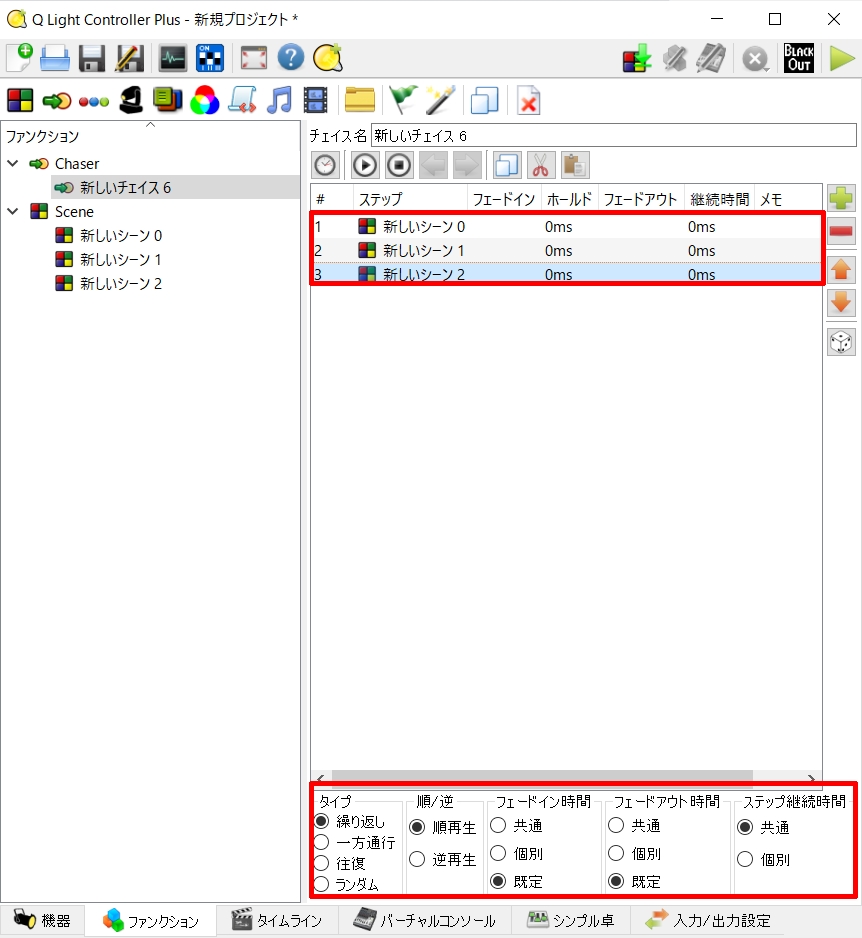The image size is (862, 938).
Task: Click the dump DMX values to scene icon
Action: pyautogui.click(x=637, y=59)
